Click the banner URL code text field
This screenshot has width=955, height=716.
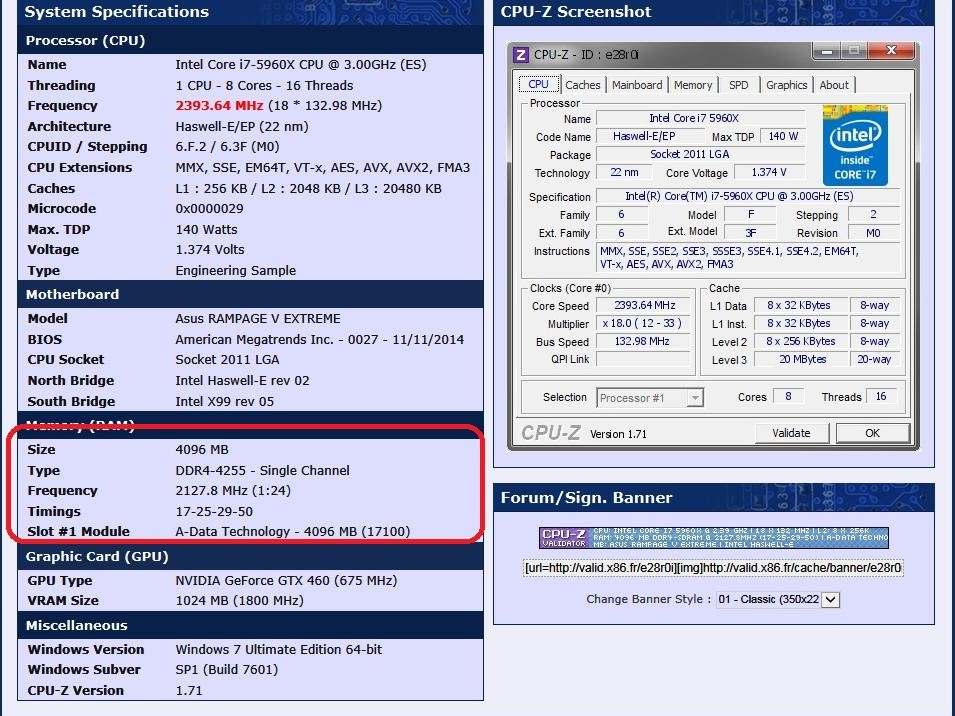pyautogui.click(x=713, y=568)
